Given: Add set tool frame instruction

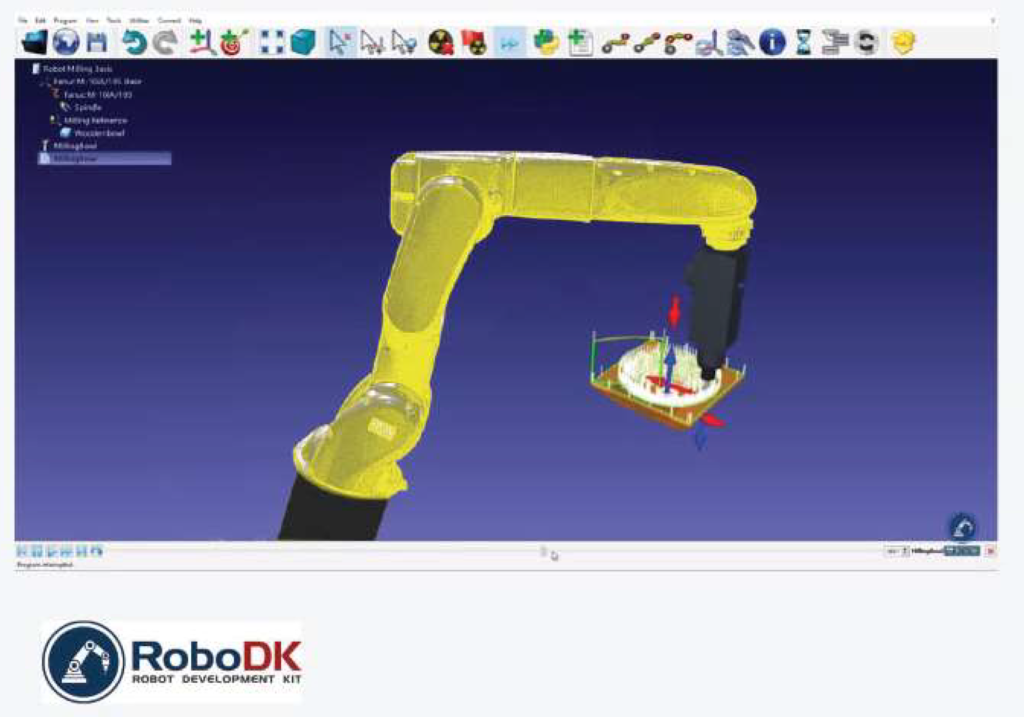Looking at the screenshot, I should click(x=741, y=43).
